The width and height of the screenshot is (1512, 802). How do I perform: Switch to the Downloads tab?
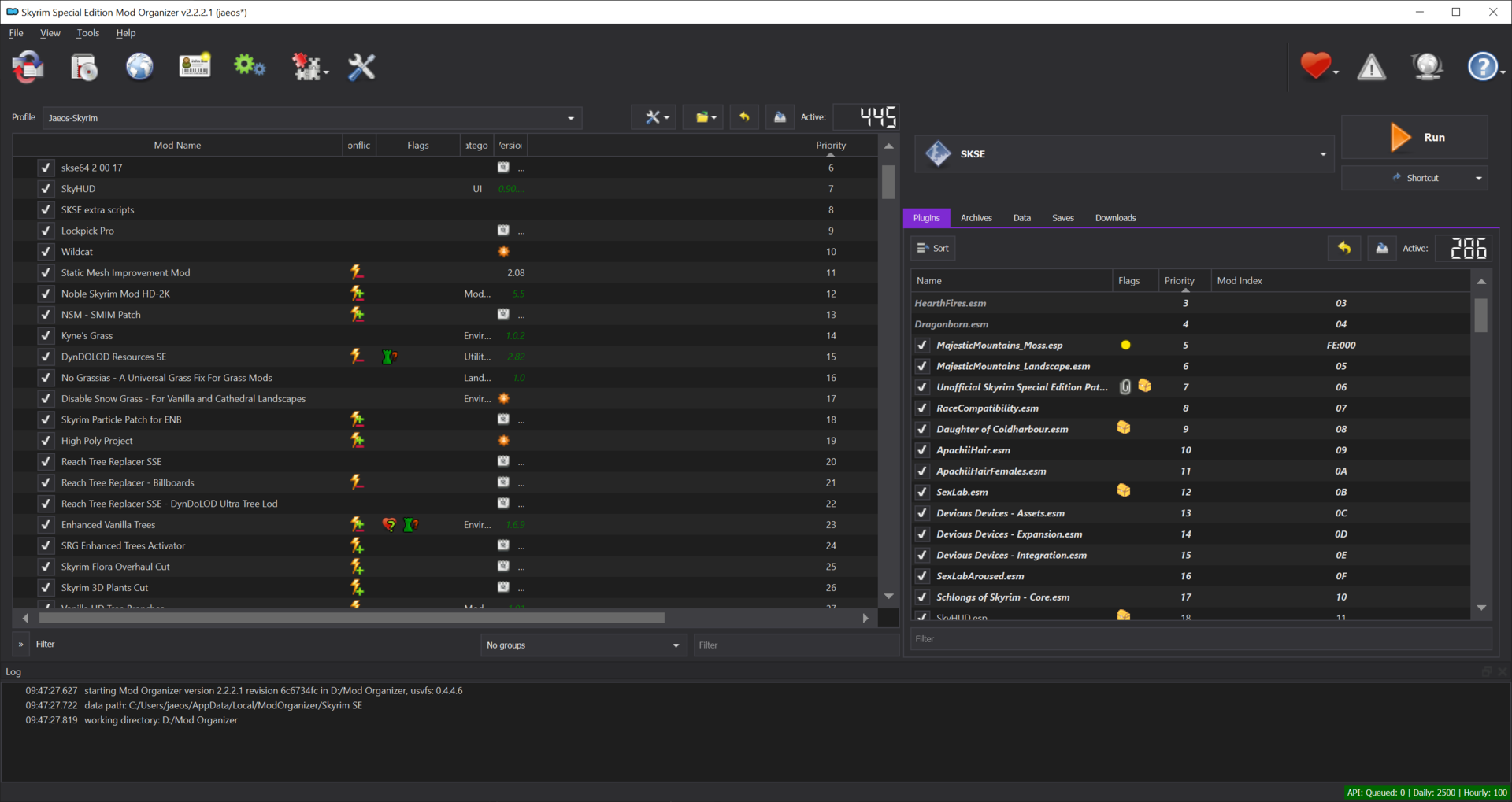point(1115,218)
